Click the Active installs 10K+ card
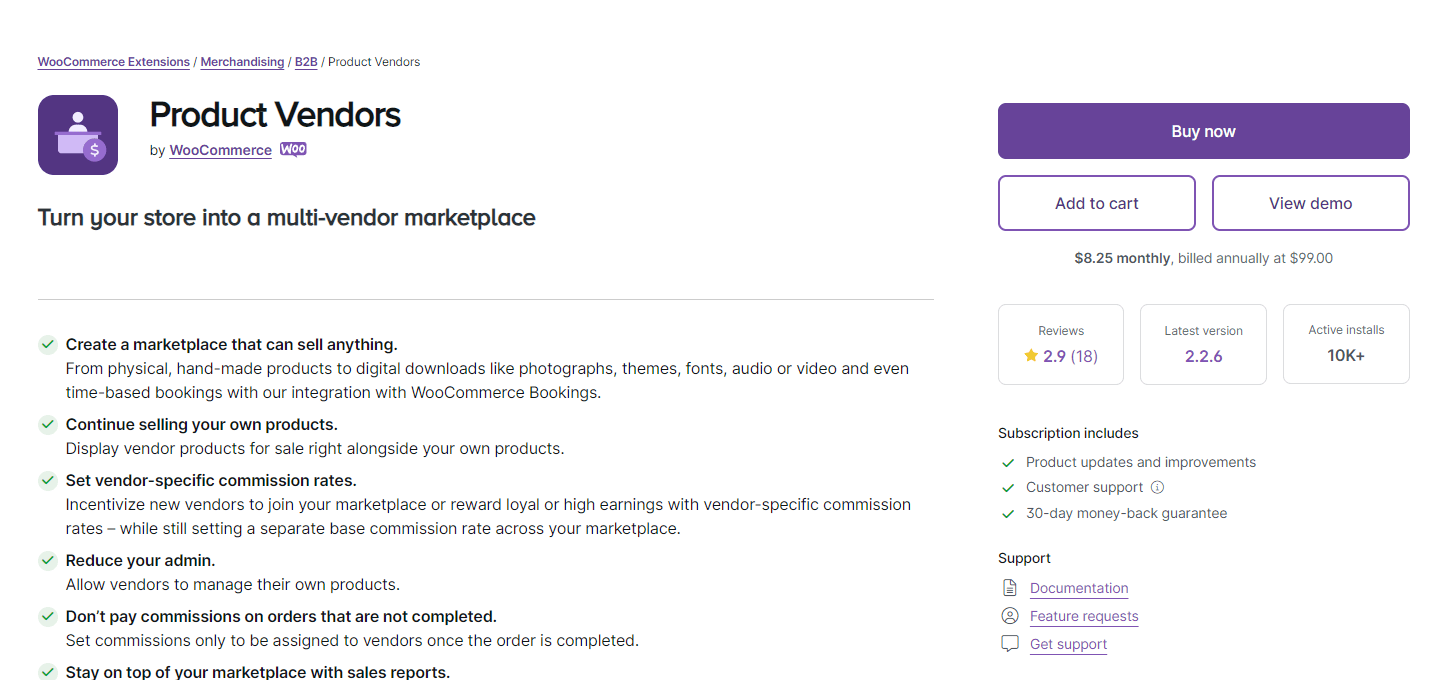The height and width of the screenshot is (680, 1431). click(1346, 344)
